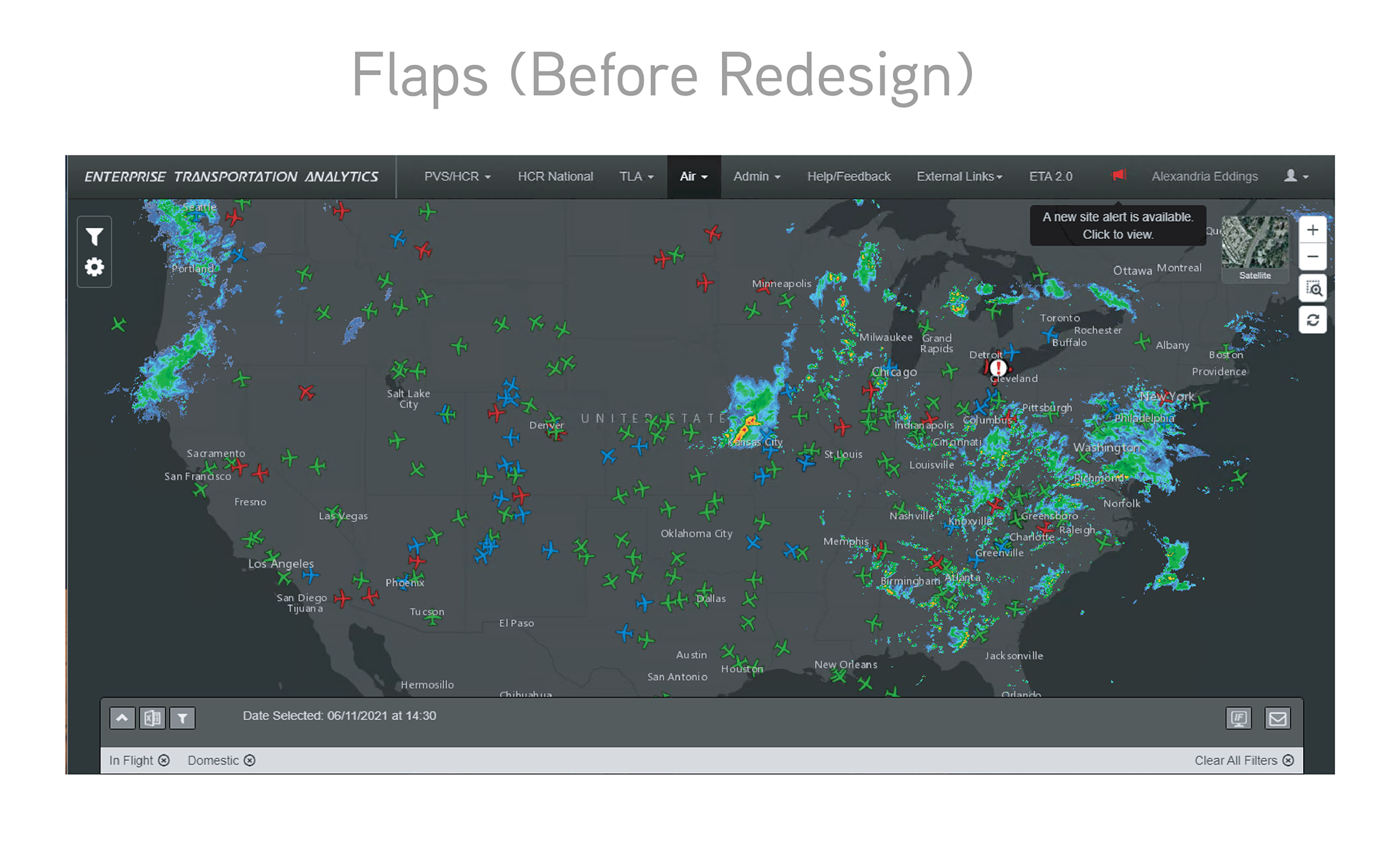This screenshot has width=1400, height=844.
Task: Open the map filter funnel tool
Action: point(94,237)
